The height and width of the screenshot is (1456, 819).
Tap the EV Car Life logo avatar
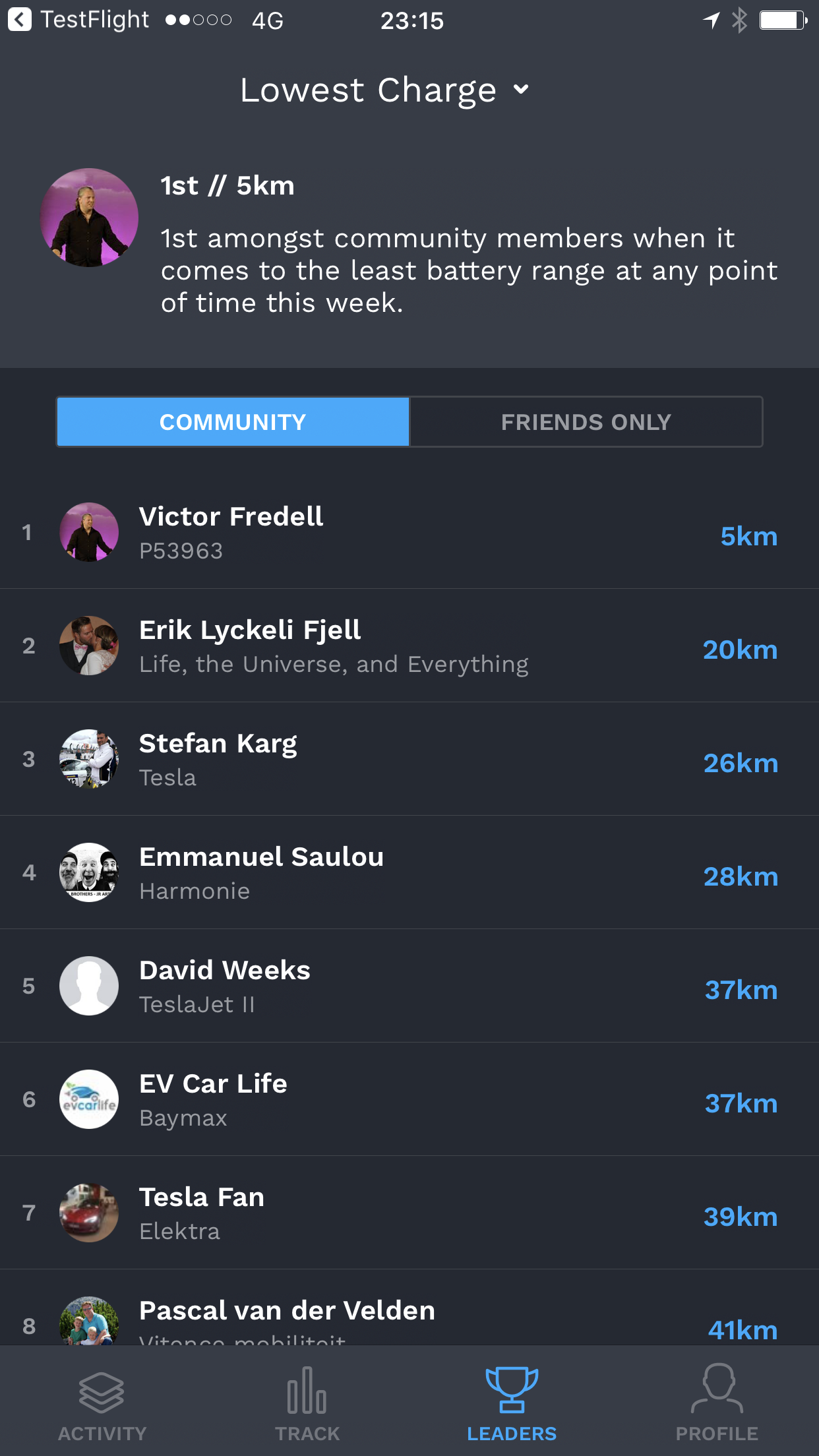pyautogui.click(x=89, y=1099)
